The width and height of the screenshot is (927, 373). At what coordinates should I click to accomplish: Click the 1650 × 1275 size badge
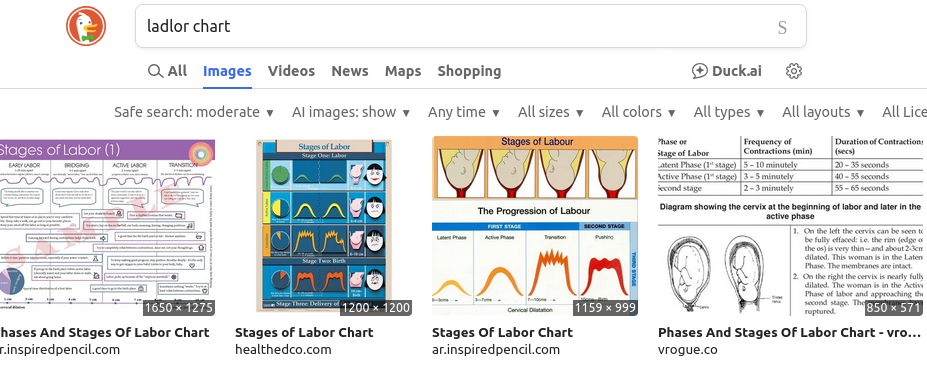tap(179, 307)
